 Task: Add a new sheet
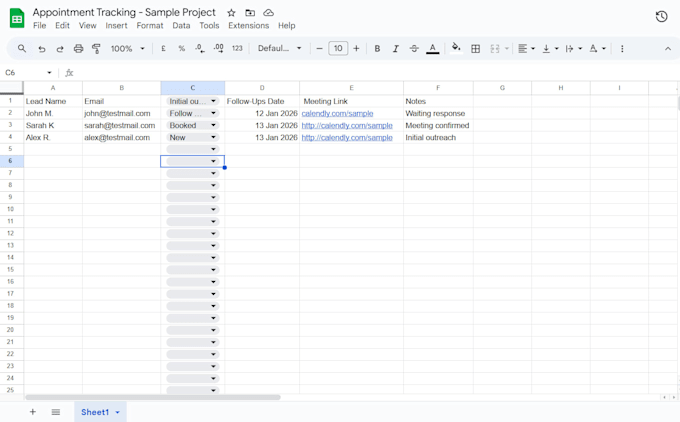33,412
